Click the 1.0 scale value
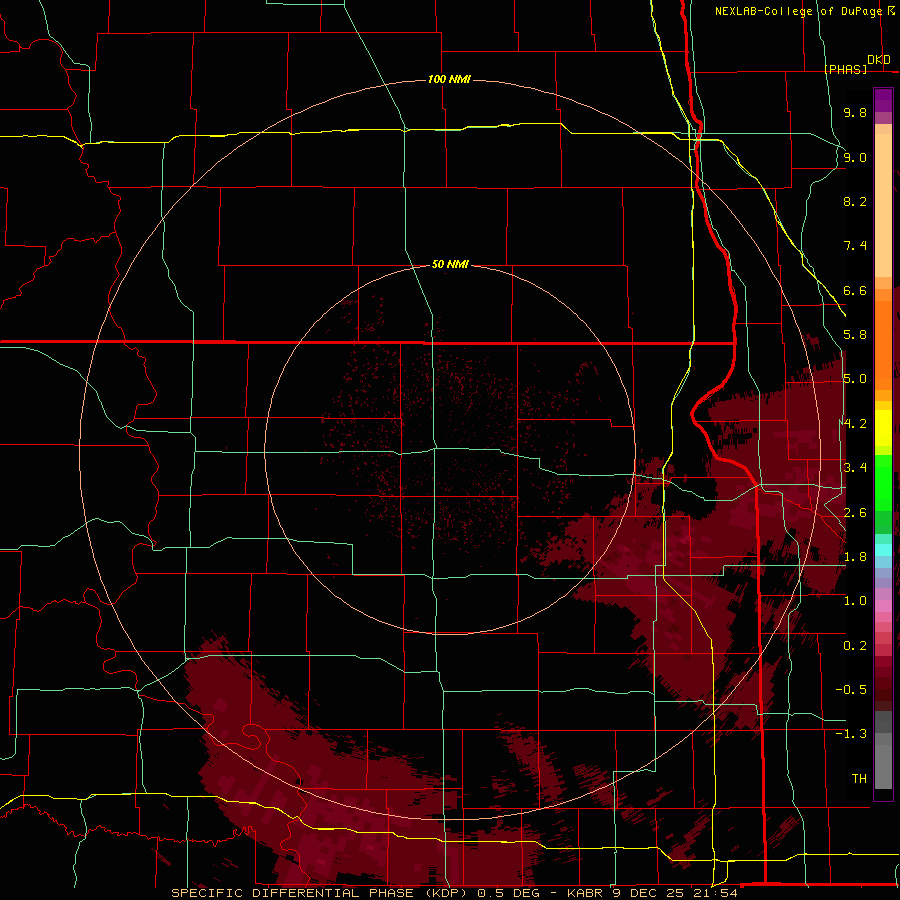 (x=855, y=601)
